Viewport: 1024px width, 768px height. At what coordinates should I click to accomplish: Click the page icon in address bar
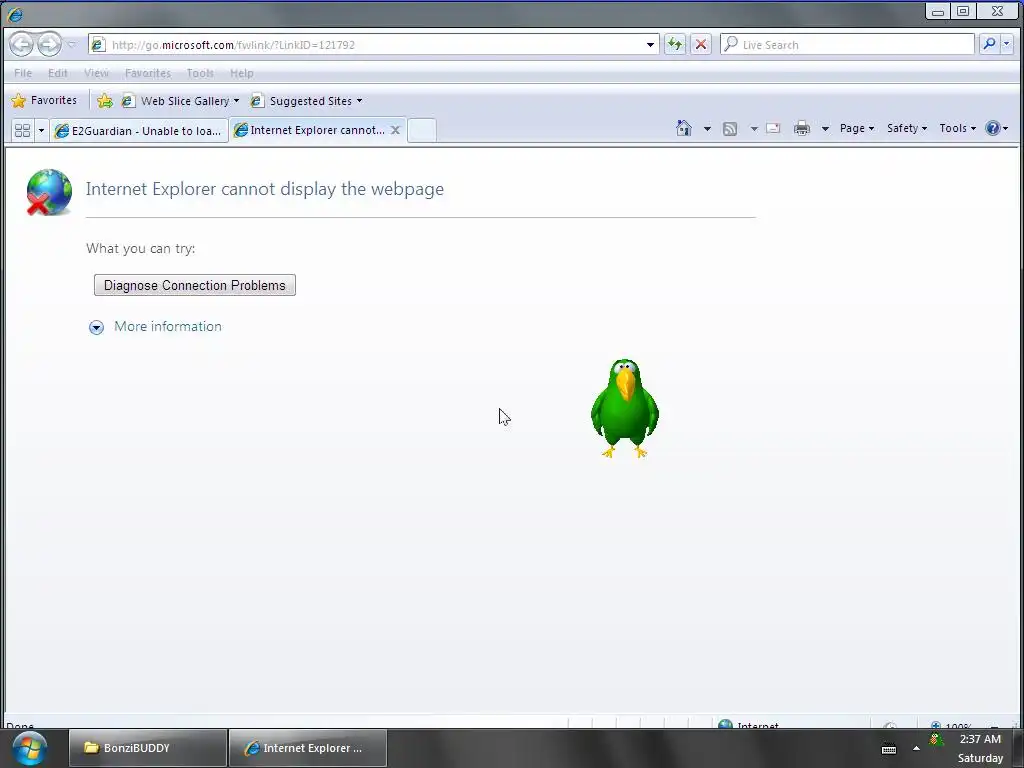98,44
